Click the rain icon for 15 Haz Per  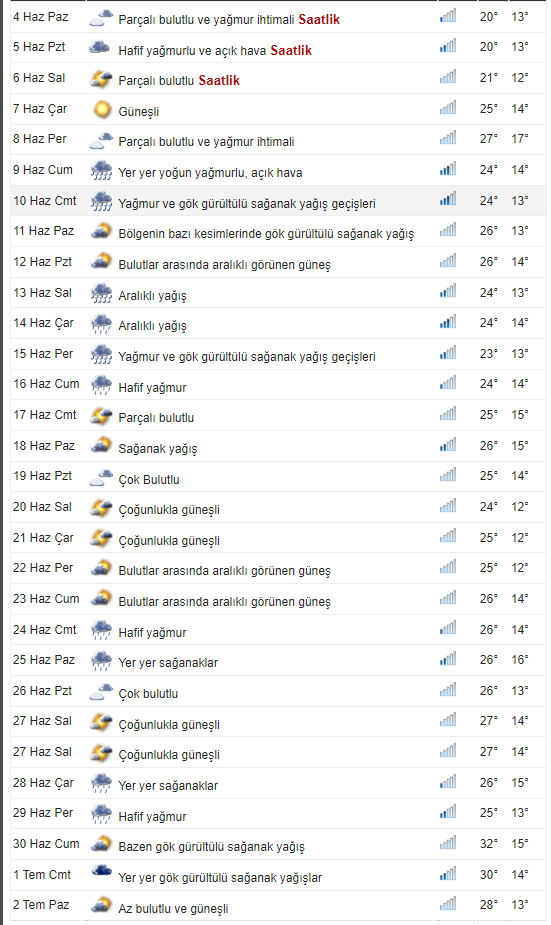tap(101, 355)
